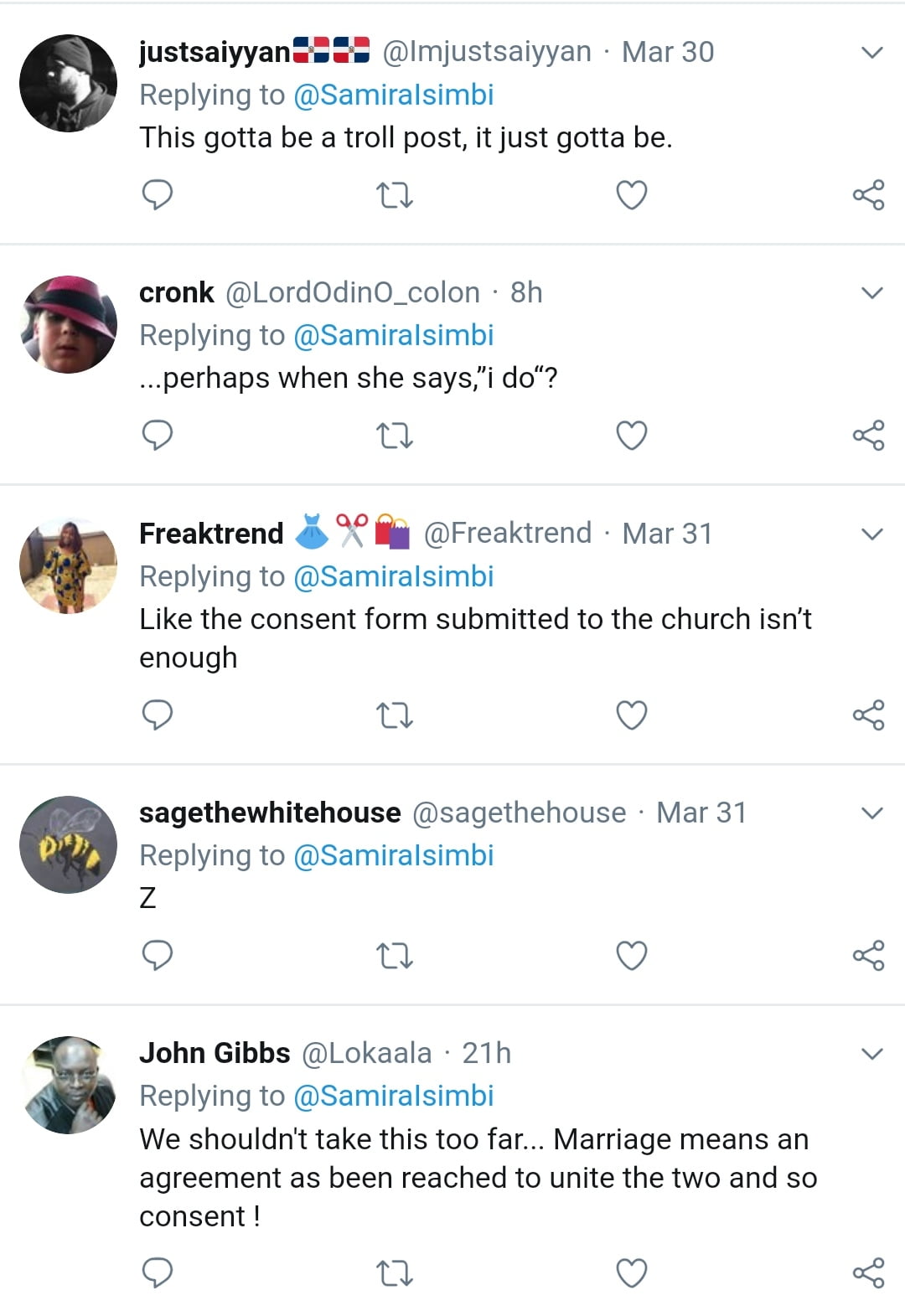Screen dimensions: 905x1316
Task: Retweet Freaktrend's church consent tweet
Action: click(394, 715)
